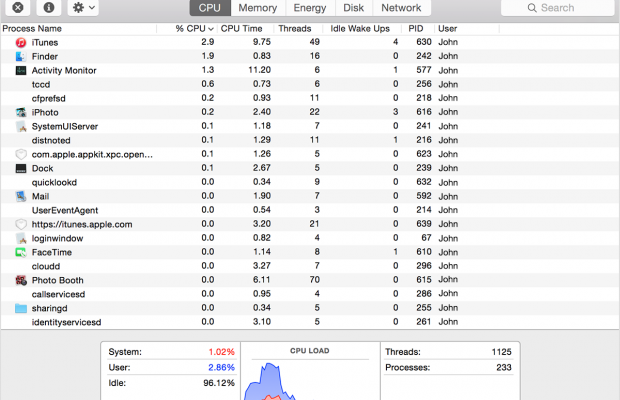
Task: Switch to the Energy tab
Action: (x=309, y=8)
